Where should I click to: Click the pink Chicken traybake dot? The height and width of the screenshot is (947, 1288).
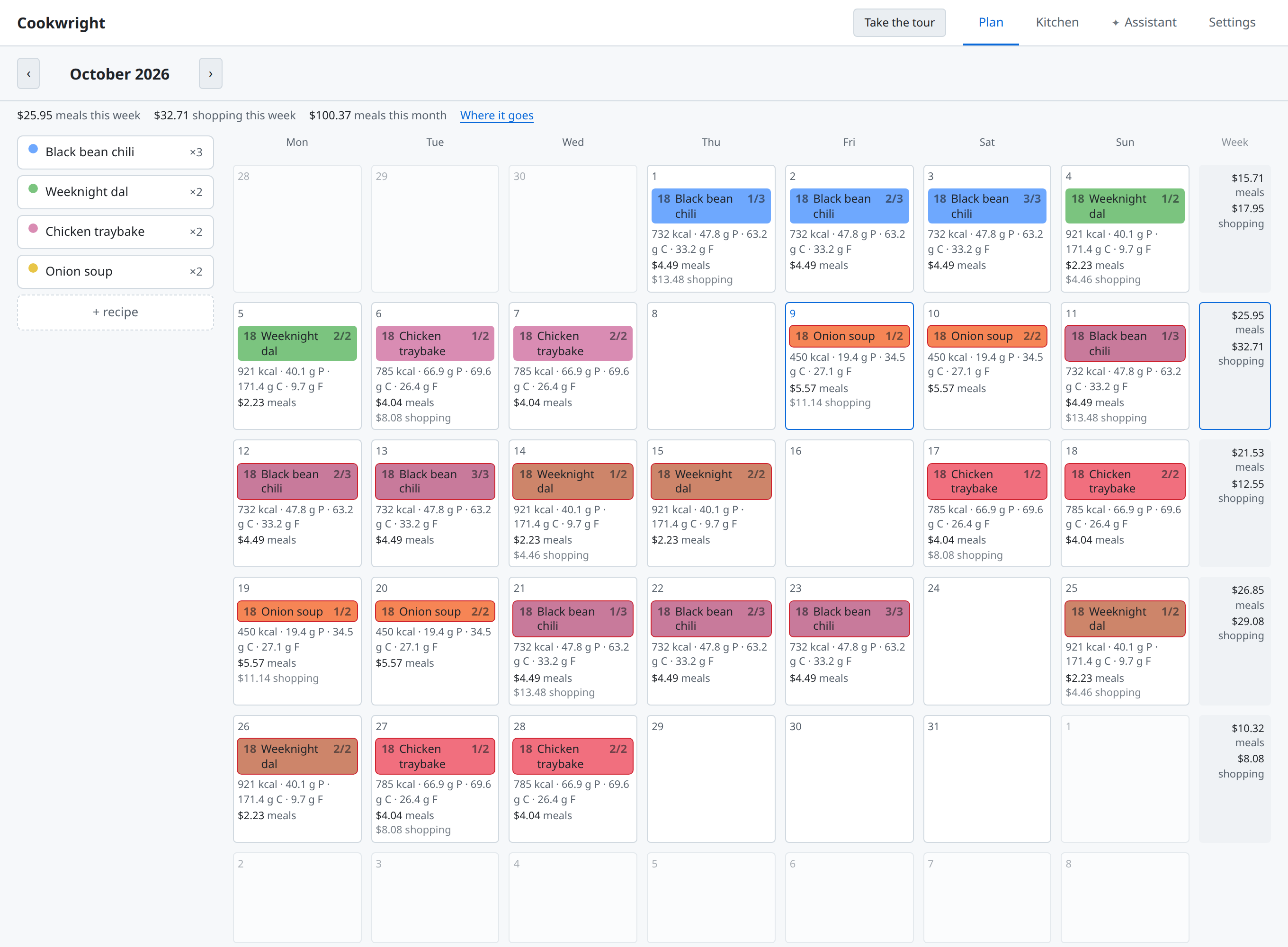pos(33,228)
